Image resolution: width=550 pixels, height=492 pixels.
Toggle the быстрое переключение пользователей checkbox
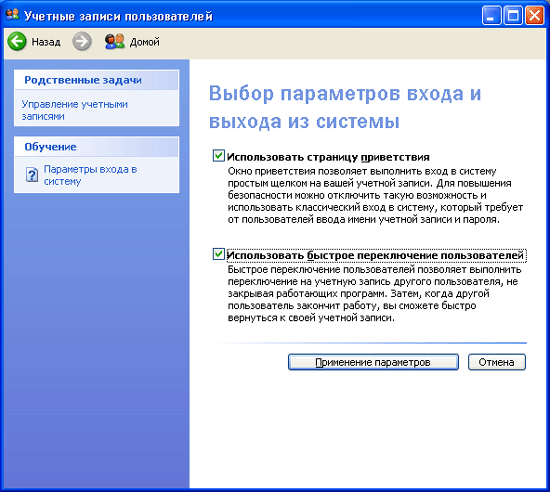tap(219, 254)
